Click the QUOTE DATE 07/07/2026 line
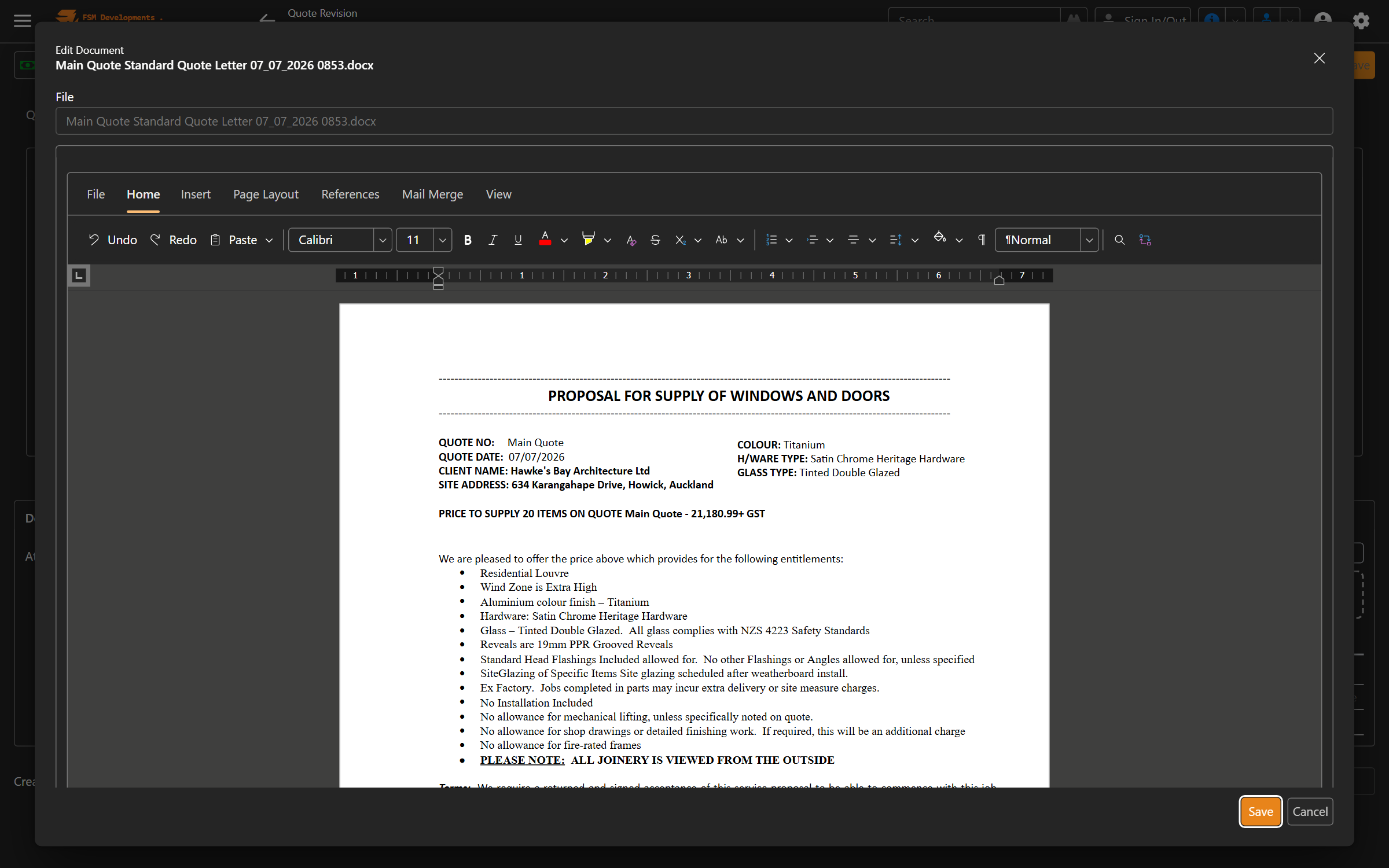 501,457
